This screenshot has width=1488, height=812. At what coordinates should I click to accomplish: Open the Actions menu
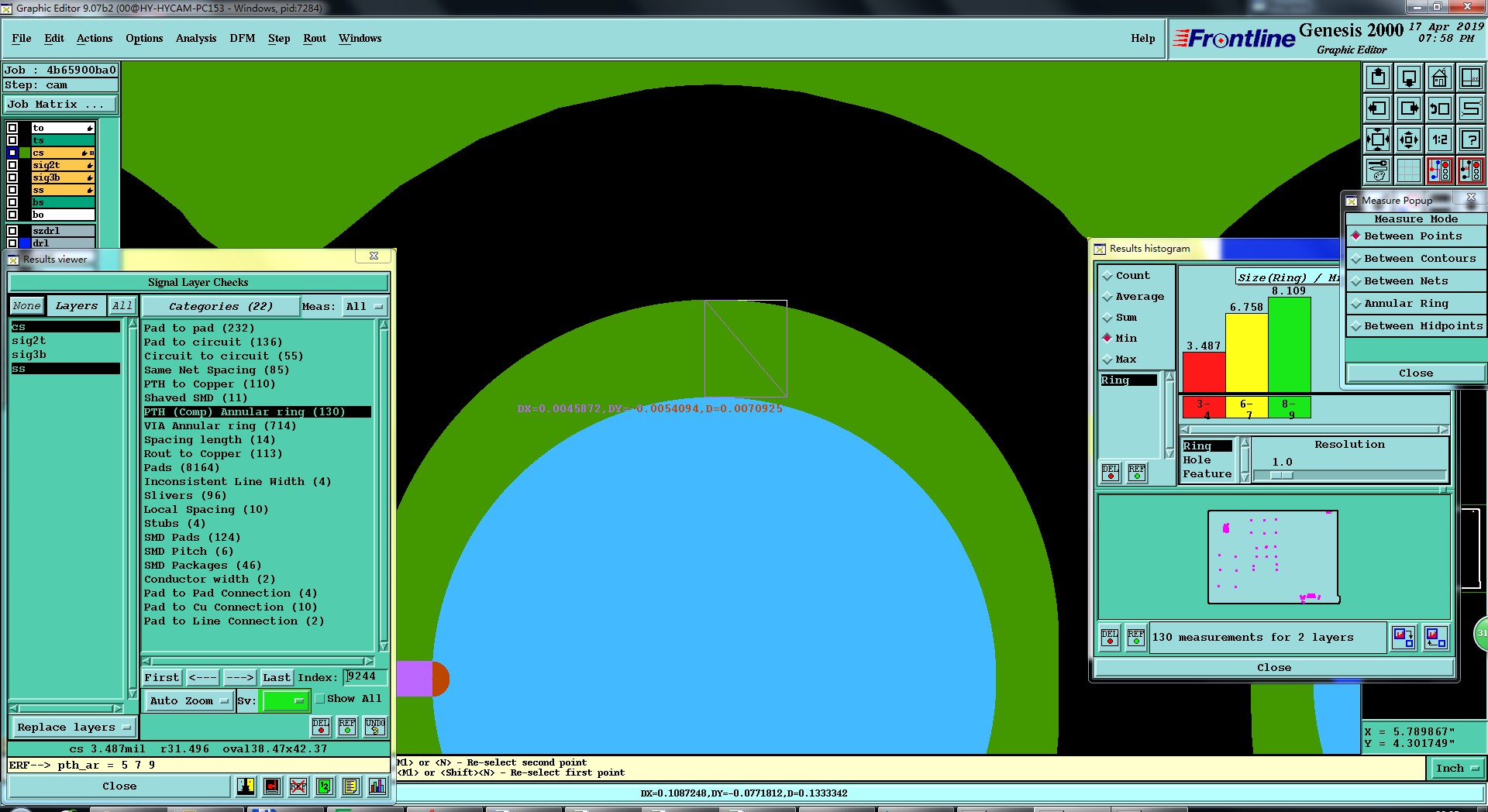(95, 38)
